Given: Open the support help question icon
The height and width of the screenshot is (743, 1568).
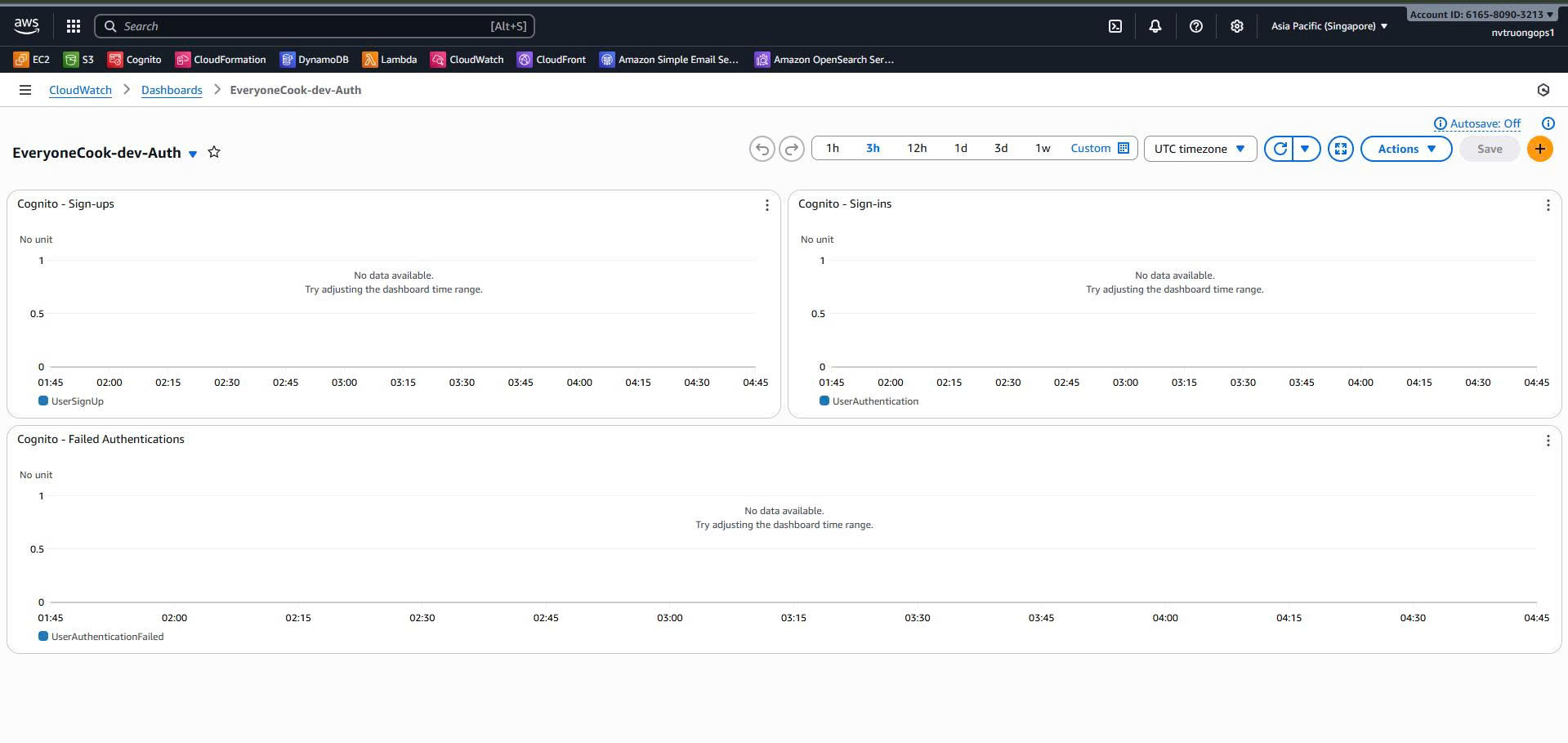Looking at the screenshot, I should [1196, 26].
